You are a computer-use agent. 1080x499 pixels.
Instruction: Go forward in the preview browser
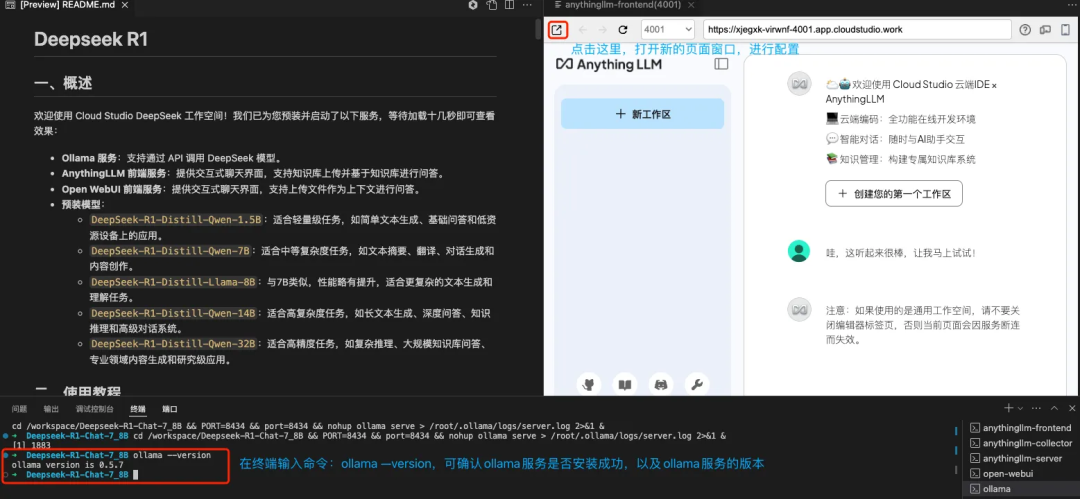coord(603,30)
